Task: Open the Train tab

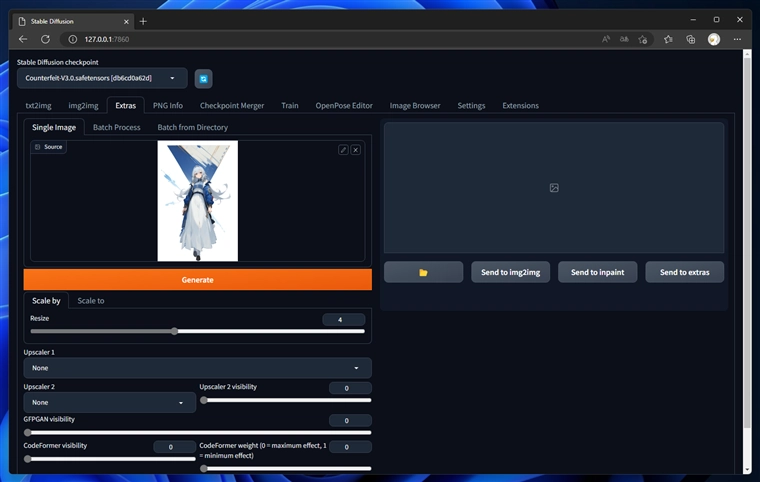Action: pyautogui.click(x=290, y=105)
